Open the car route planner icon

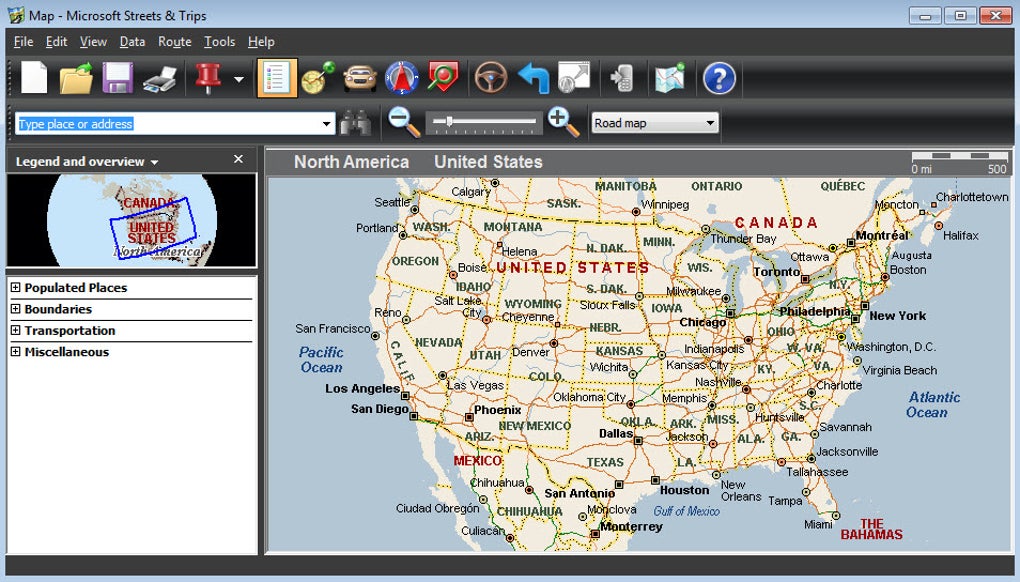click(360, 78)
